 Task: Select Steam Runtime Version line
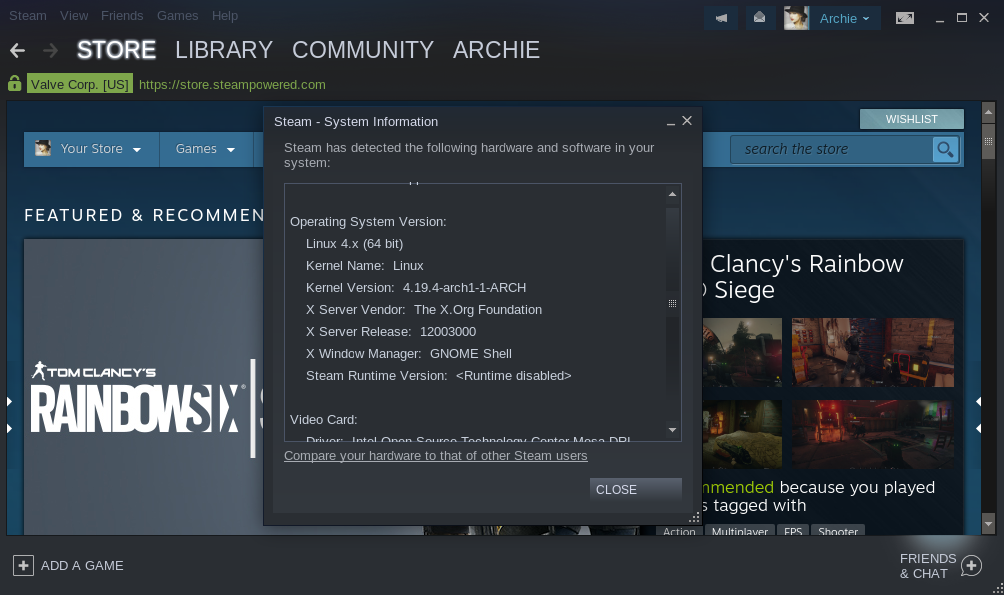tap(439, 375)
